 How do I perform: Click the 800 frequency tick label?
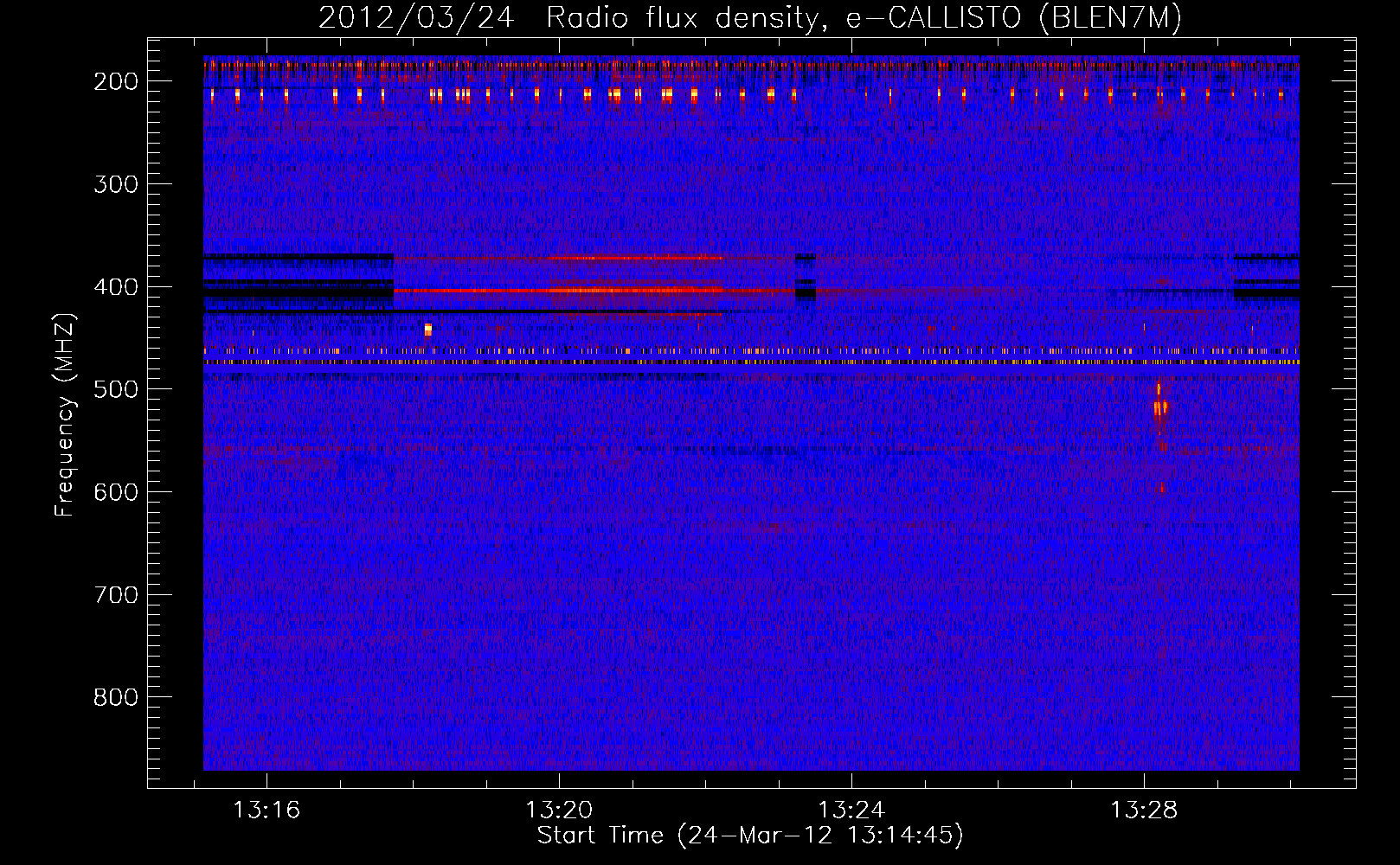(x=116, y=697)
